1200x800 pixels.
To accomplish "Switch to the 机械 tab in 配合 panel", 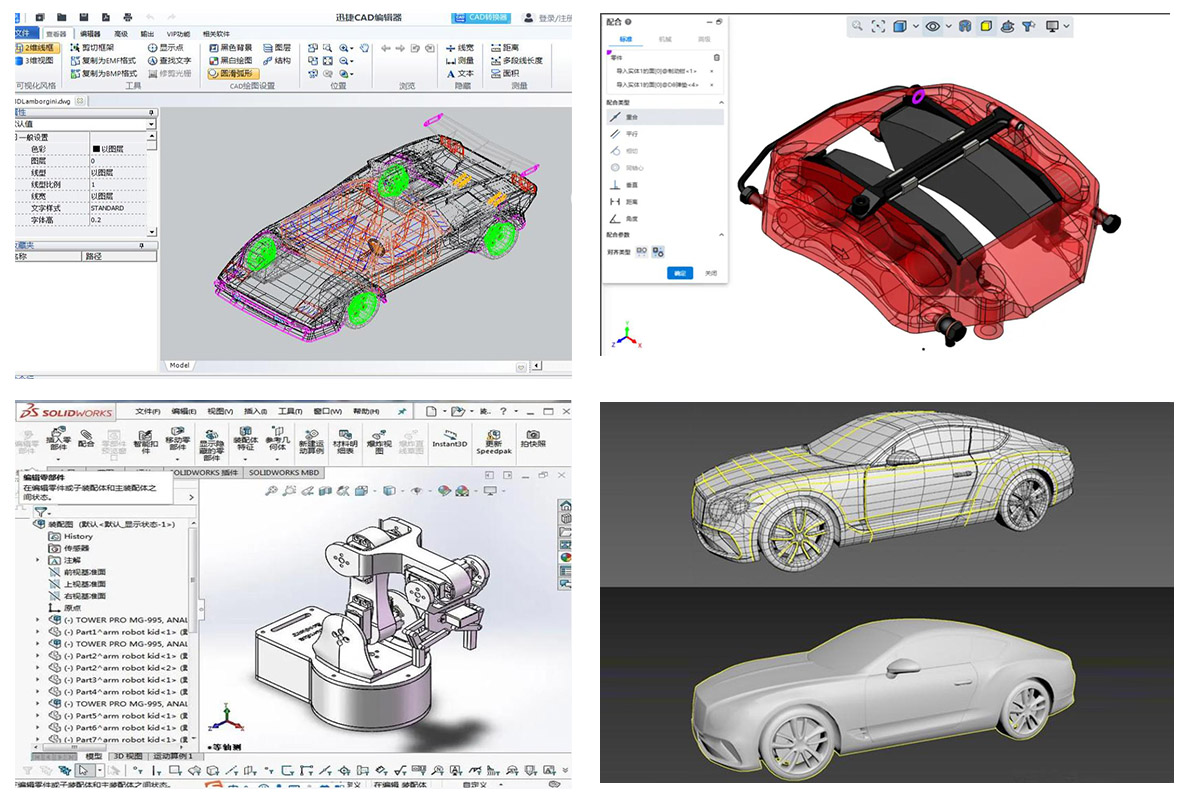I will [x=665, y=39].
